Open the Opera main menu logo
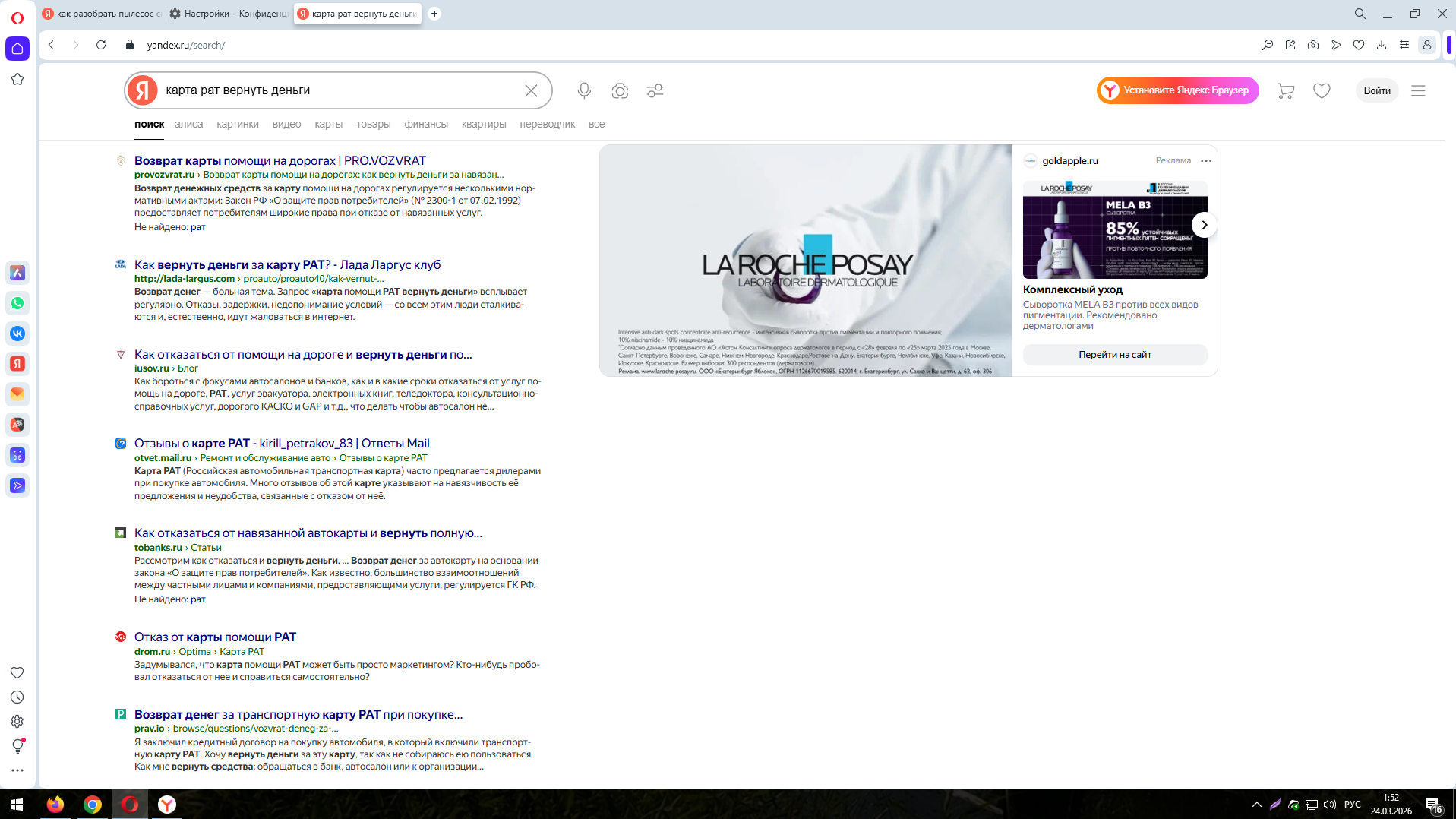This screenshot has width=1456, height=819. click(17, 17)
